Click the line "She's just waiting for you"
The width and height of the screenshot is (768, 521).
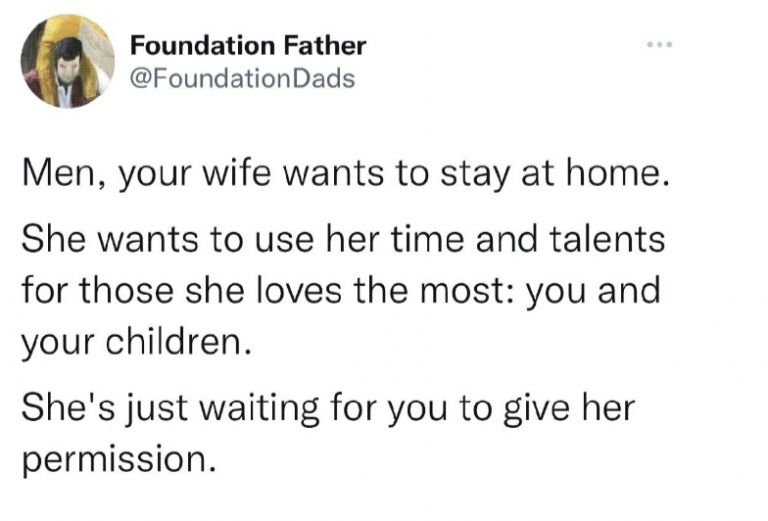coord(329,408)
